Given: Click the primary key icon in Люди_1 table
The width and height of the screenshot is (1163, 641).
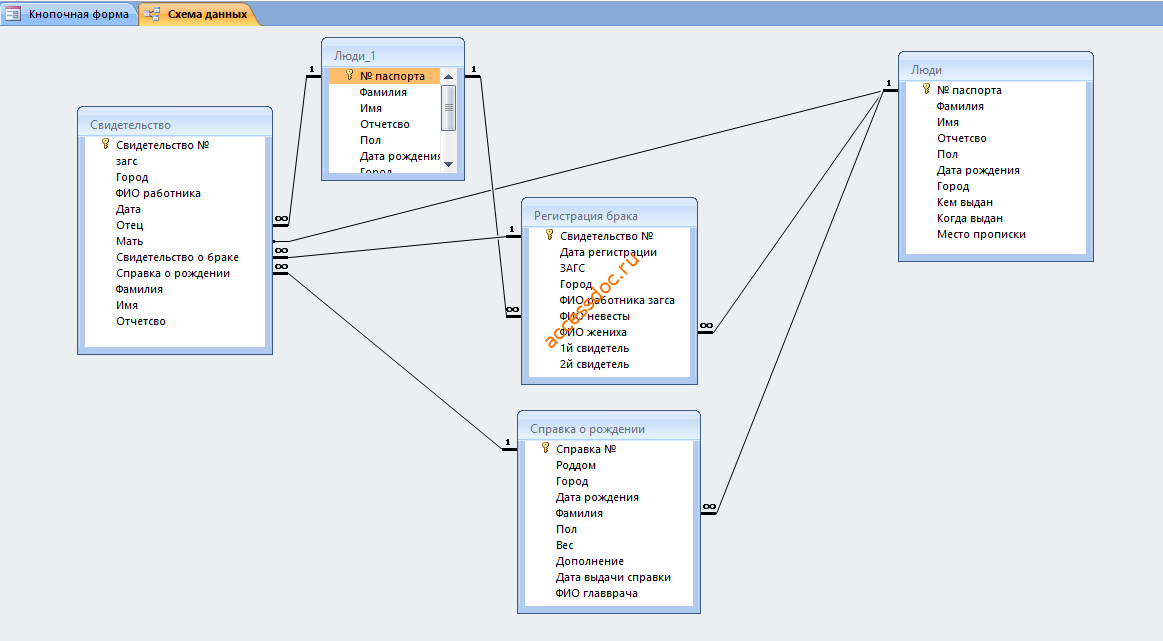Looking at the screenshot, I should click(x=349, y=75).
